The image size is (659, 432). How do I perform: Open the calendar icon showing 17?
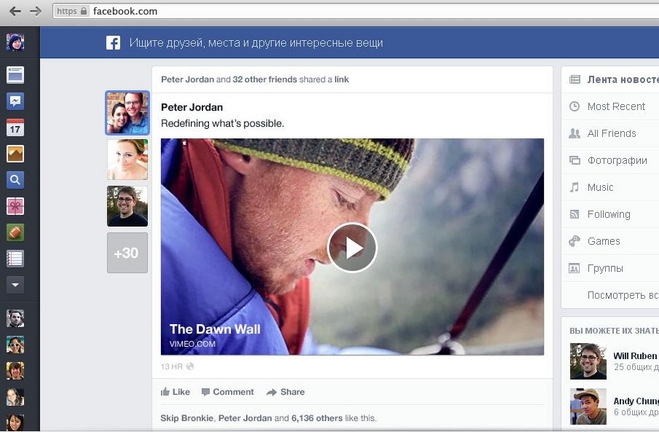point(15,127)
